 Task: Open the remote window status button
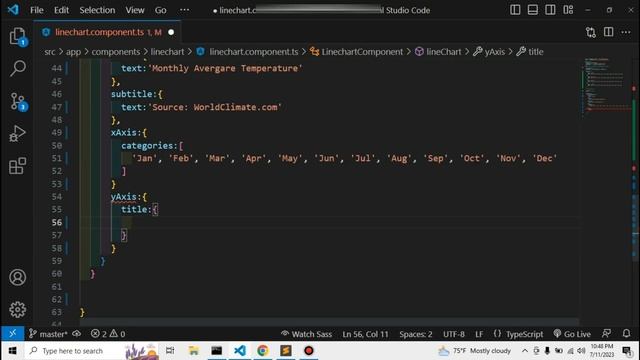[x=13, y=333]
